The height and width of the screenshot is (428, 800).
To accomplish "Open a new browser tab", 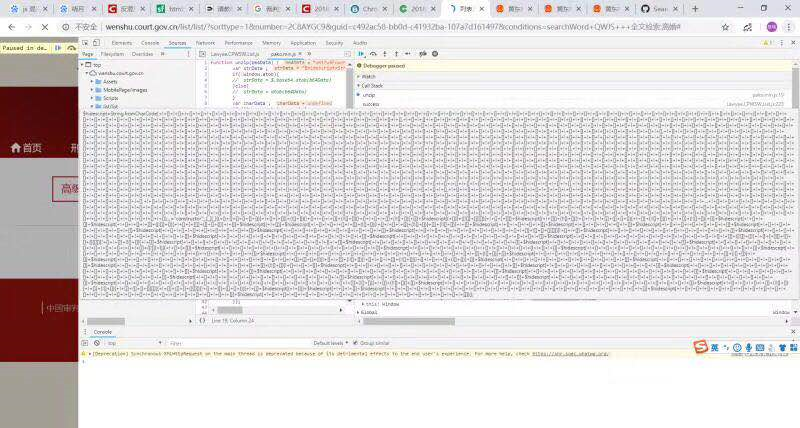I will pos(695,9).
